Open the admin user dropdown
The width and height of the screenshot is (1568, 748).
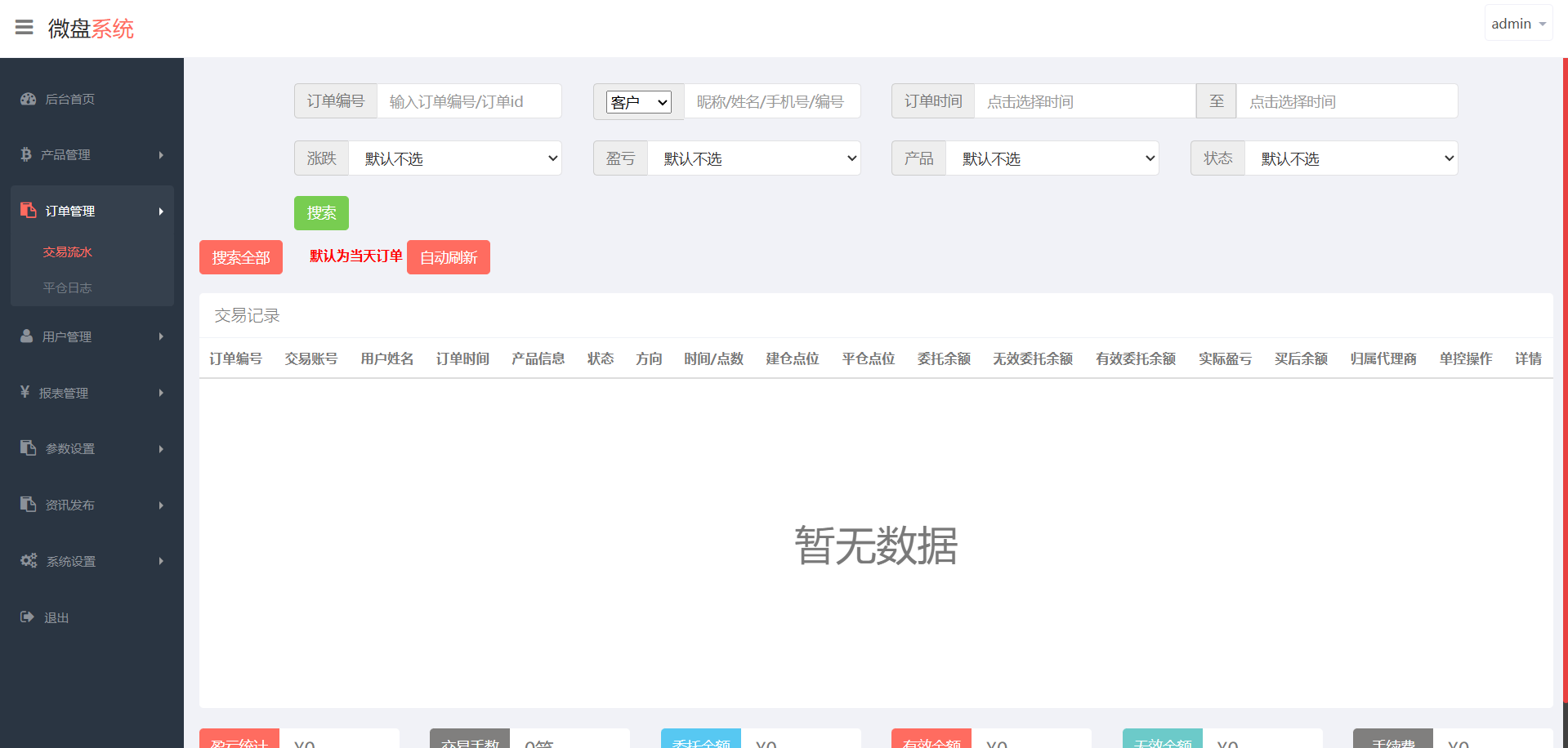pos(1517,24)
